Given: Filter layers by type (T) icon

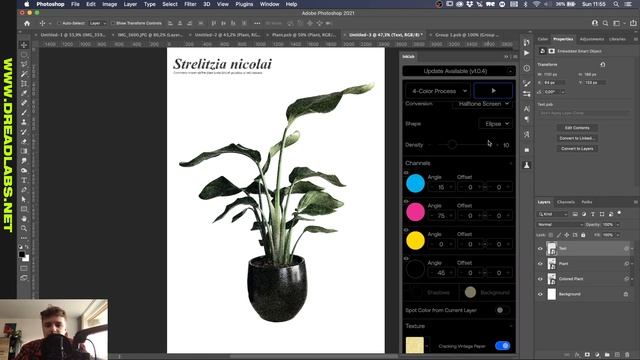Looking at the screenshot, I should (593, 214).
